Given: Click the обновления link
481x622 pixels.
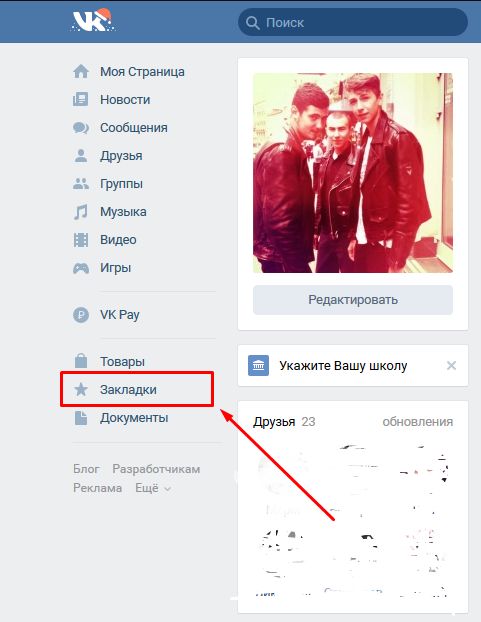Looking at the screenshot, I should tap(418, 422).
